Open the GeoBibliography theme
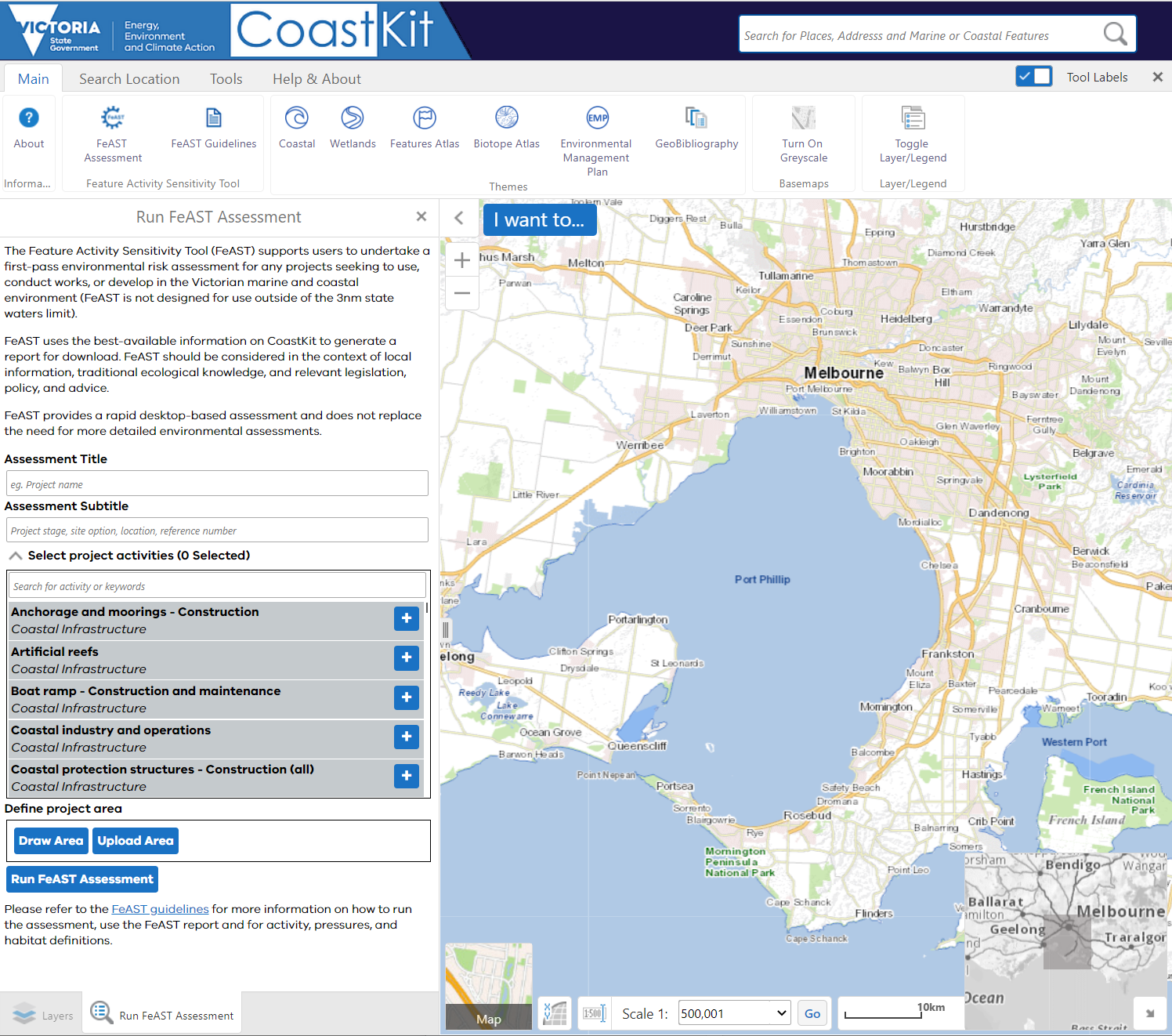This screenshot has width=1172, height=1036. coord(696,118)
